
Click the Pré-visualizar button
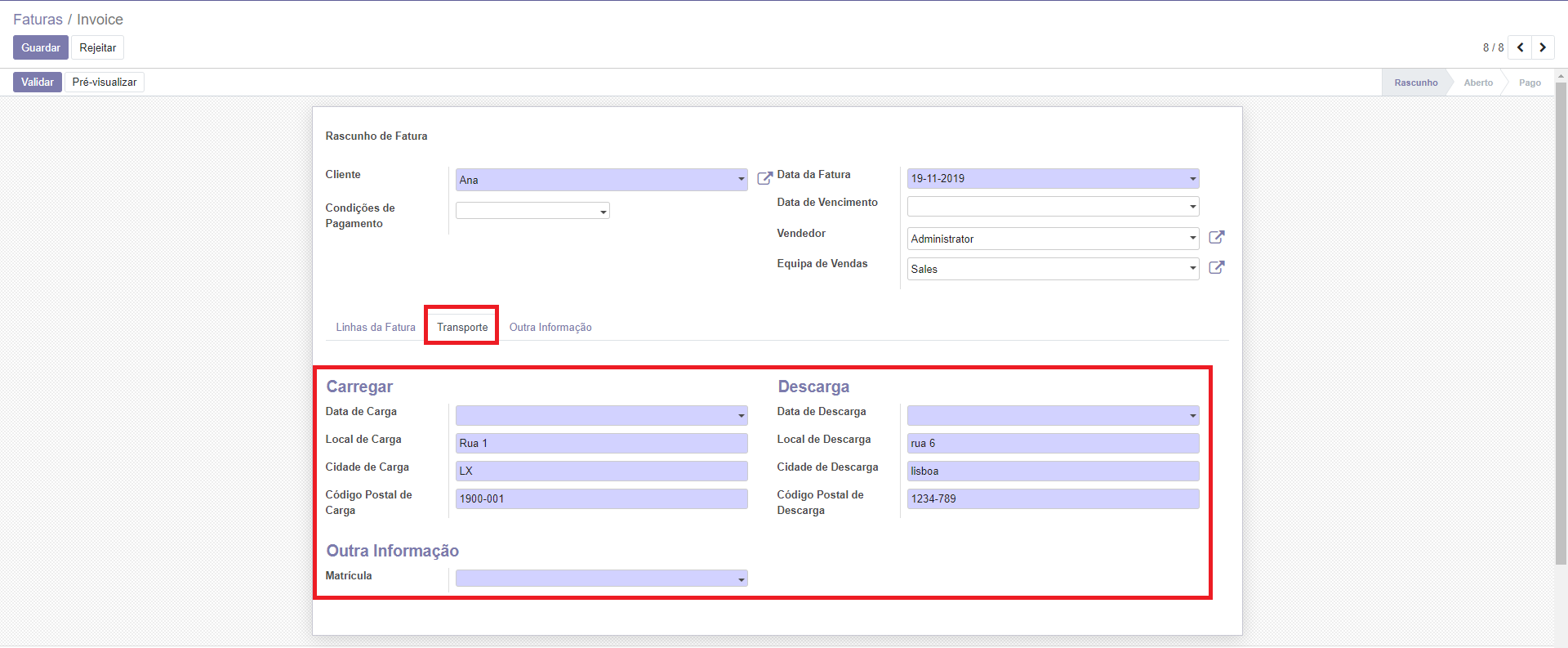coord(105,82)
